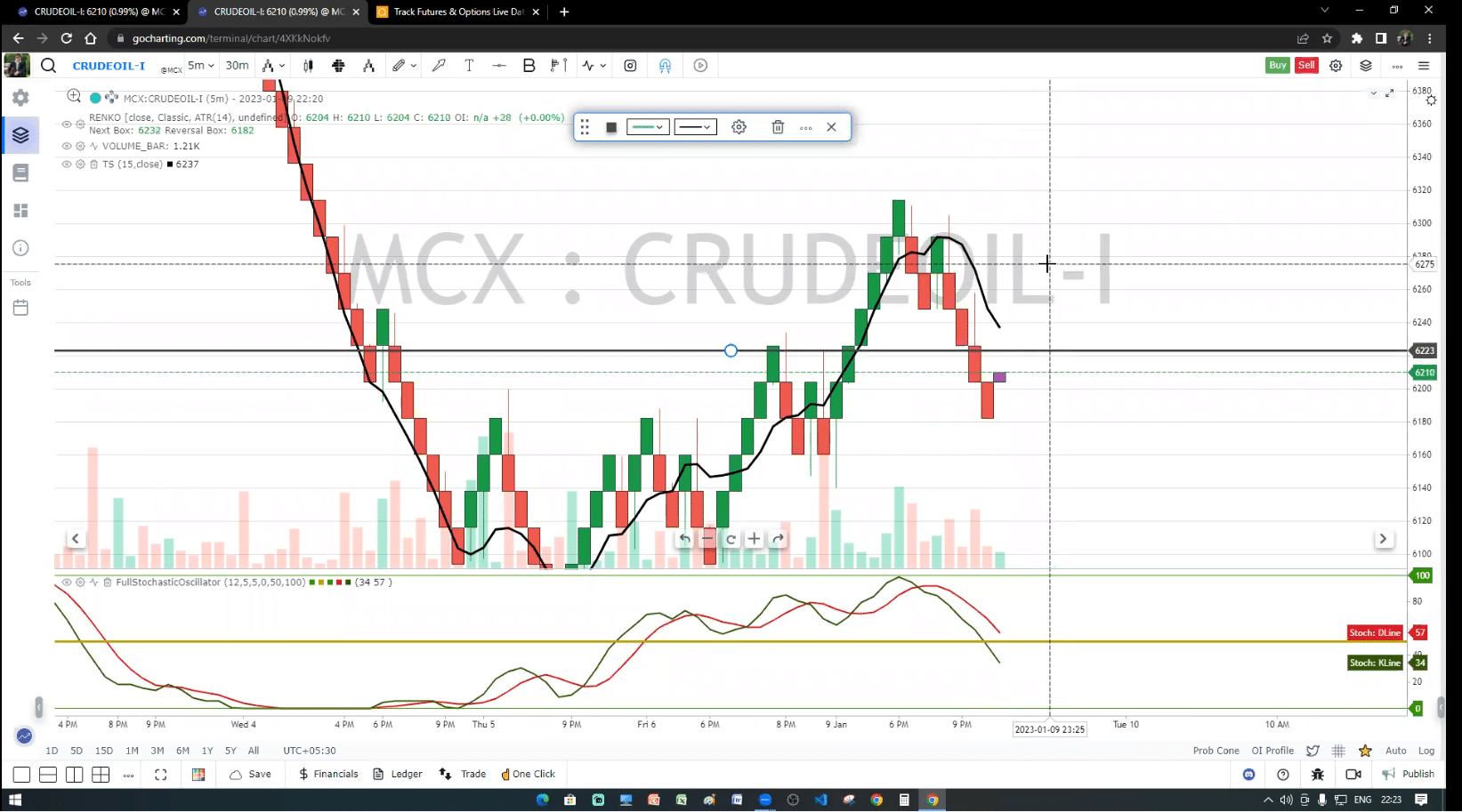
Task: Open the green line color dropdown
Action: click(647, 127)
